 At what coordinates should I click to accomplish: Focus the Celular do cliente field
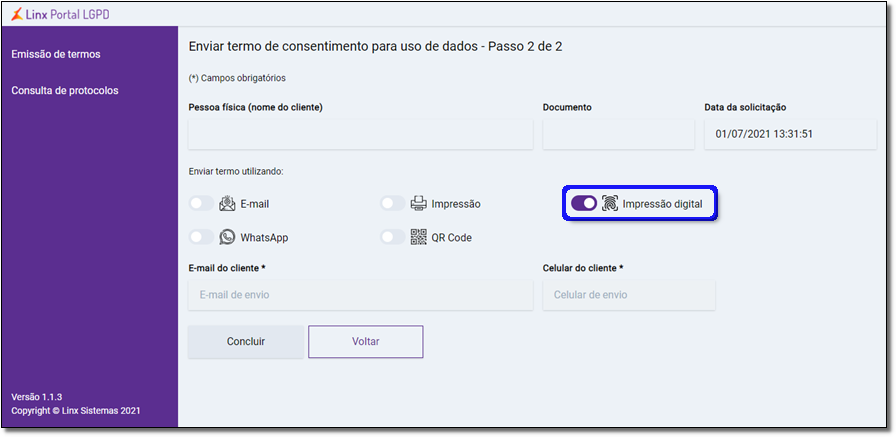pos(629,295)
